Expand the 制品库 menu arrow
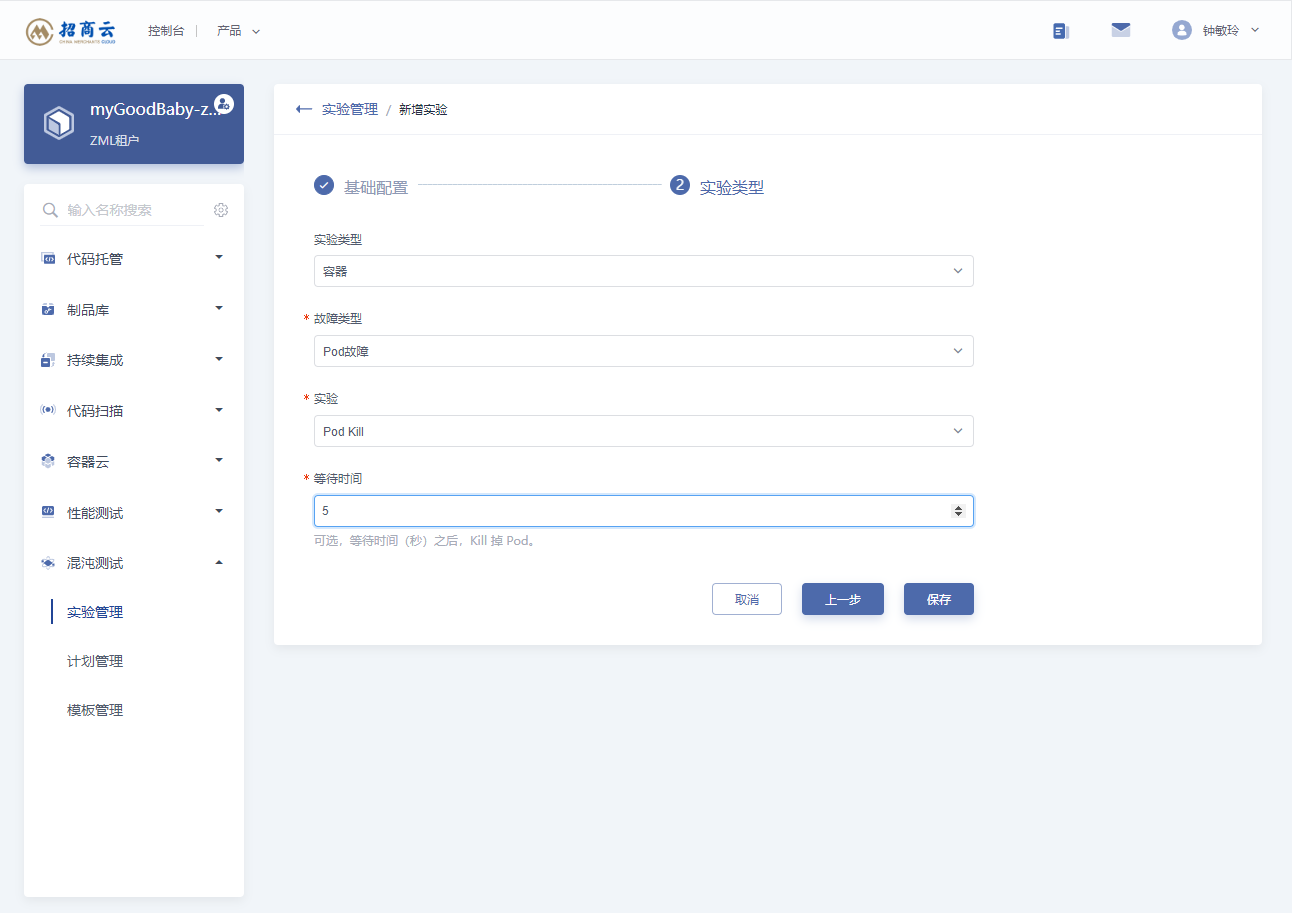The image size is (1292, 913). tap(219, 308)
